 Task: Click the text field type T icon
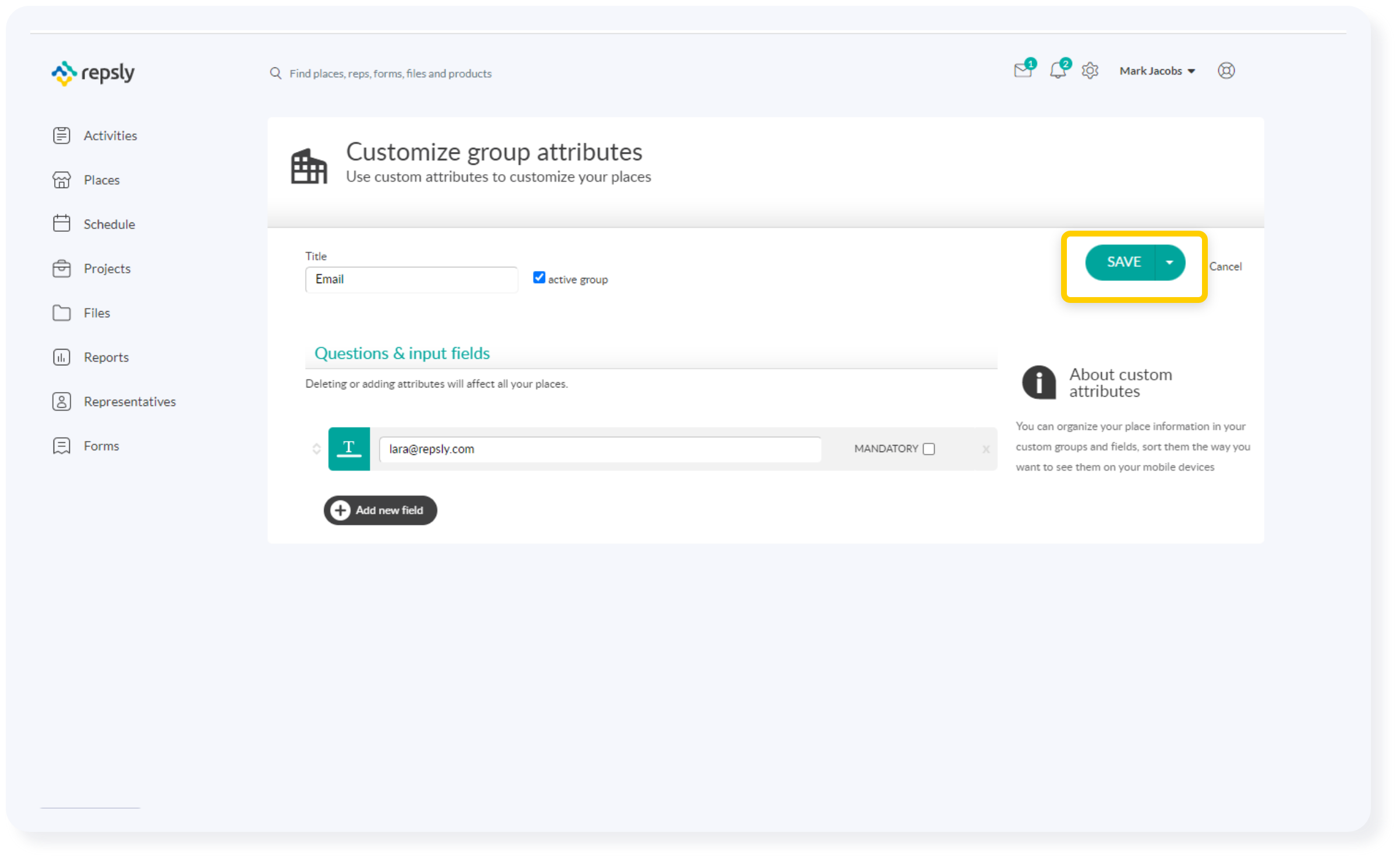point(349,449)
